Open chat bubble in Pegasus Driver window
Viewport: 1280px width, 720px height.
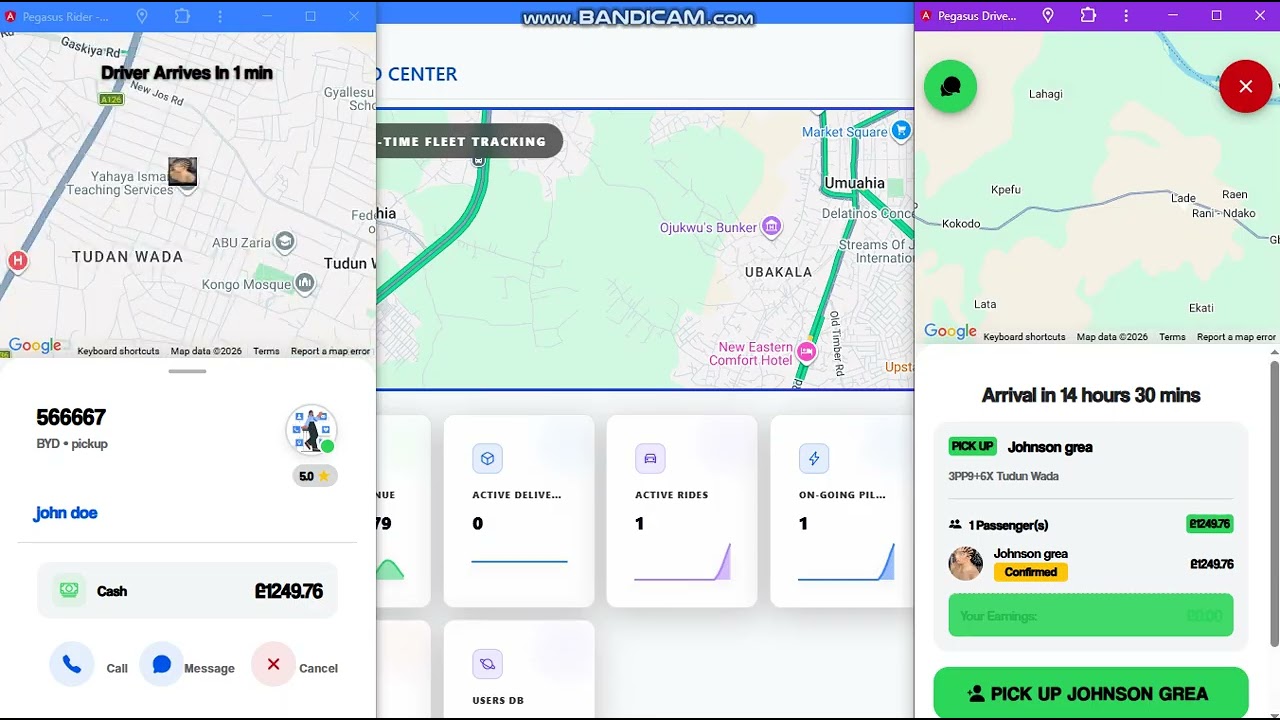click(x=950, y=87)
